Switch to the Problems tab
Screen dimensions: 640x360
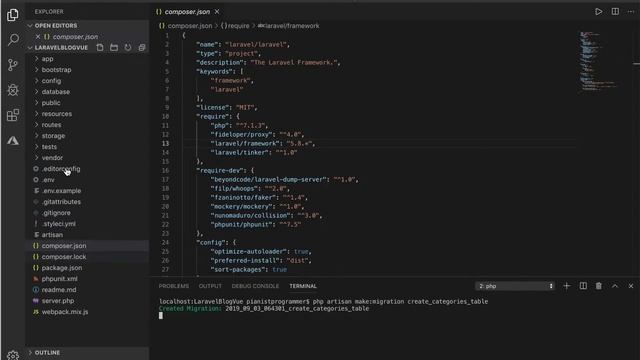(174, 286)
